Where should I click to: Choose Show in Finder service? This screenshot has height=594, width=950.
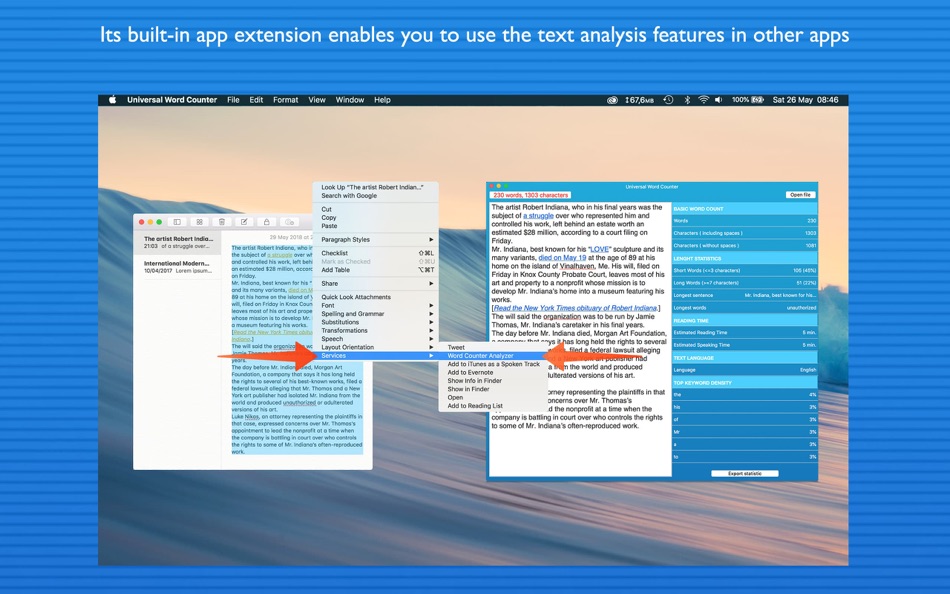coord(493,389)
